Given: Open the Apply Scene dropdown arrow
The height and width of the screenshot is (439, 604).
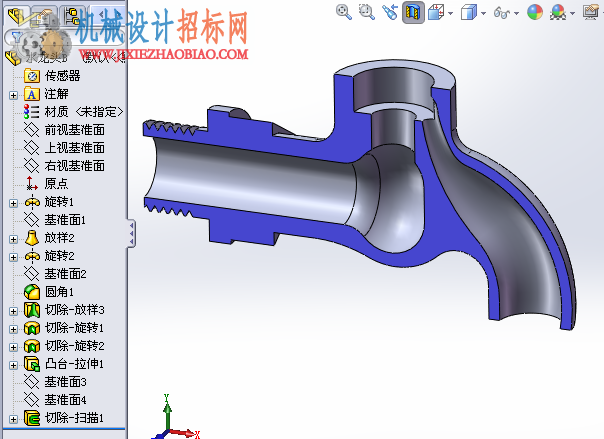Looking at the screenshot, I should (x=572, y=13).
